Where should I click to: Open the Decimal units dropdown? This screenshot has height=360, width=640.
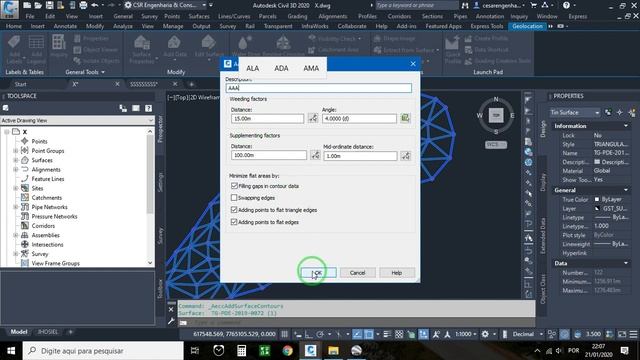(x=526, y=334)
